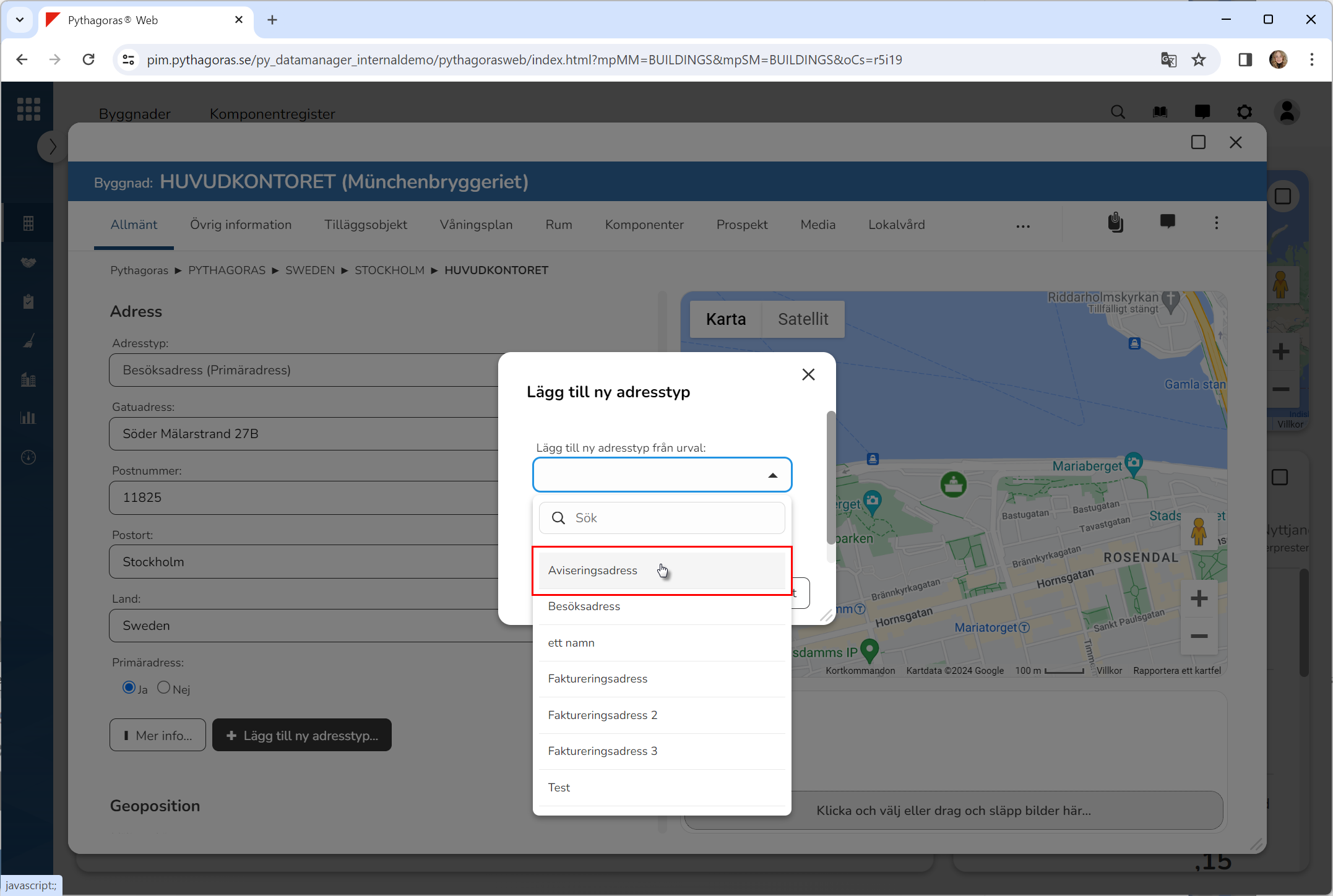
Task: Click the Mer info... button
Action: pos(158,735)
